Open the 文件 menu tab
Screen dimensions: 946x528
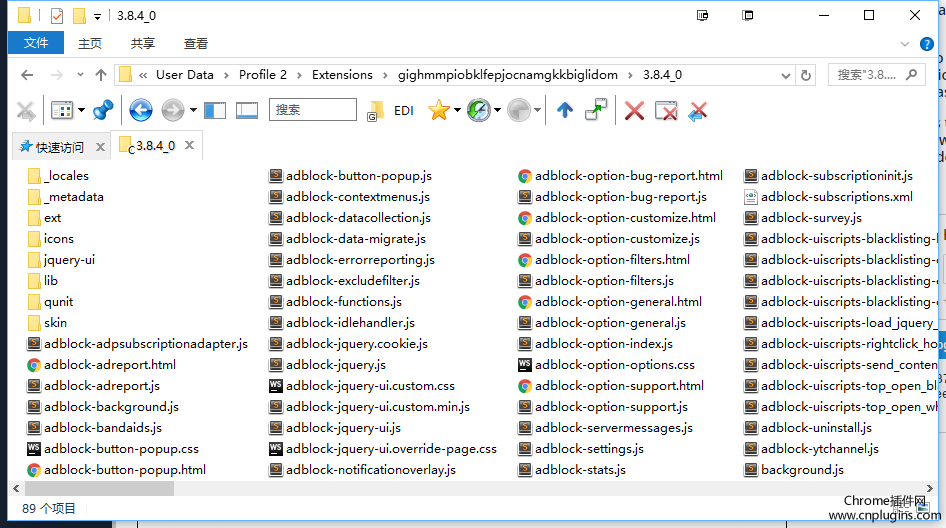(x=36, y=43)
